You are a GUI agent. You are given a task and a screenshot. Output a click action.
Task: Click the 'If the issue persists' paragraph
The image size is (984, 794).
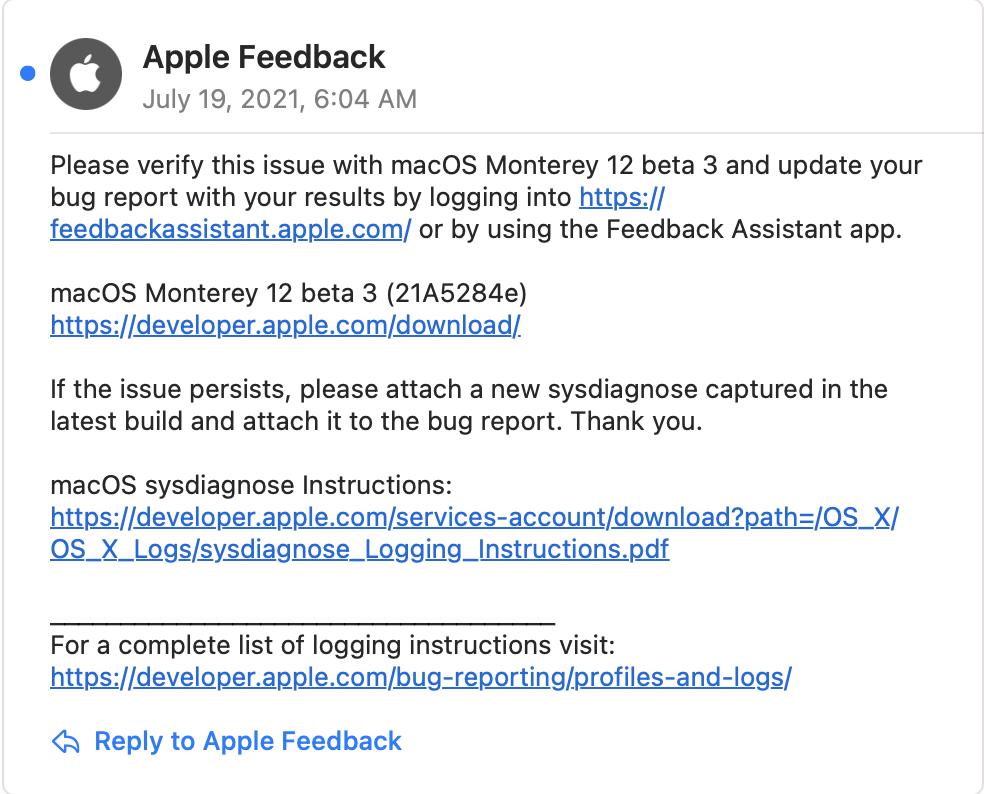point(469,405)
